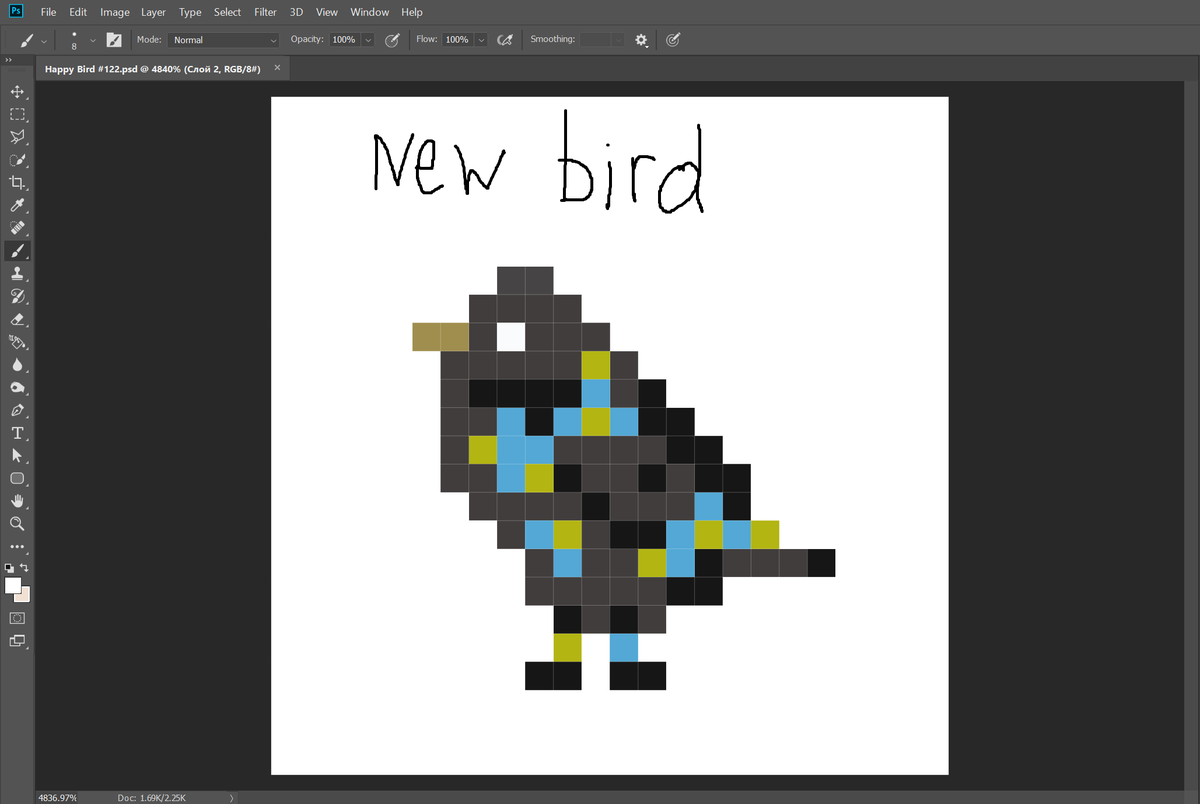Open the 3D menu
1200x804 pixels.
(296, 12)
